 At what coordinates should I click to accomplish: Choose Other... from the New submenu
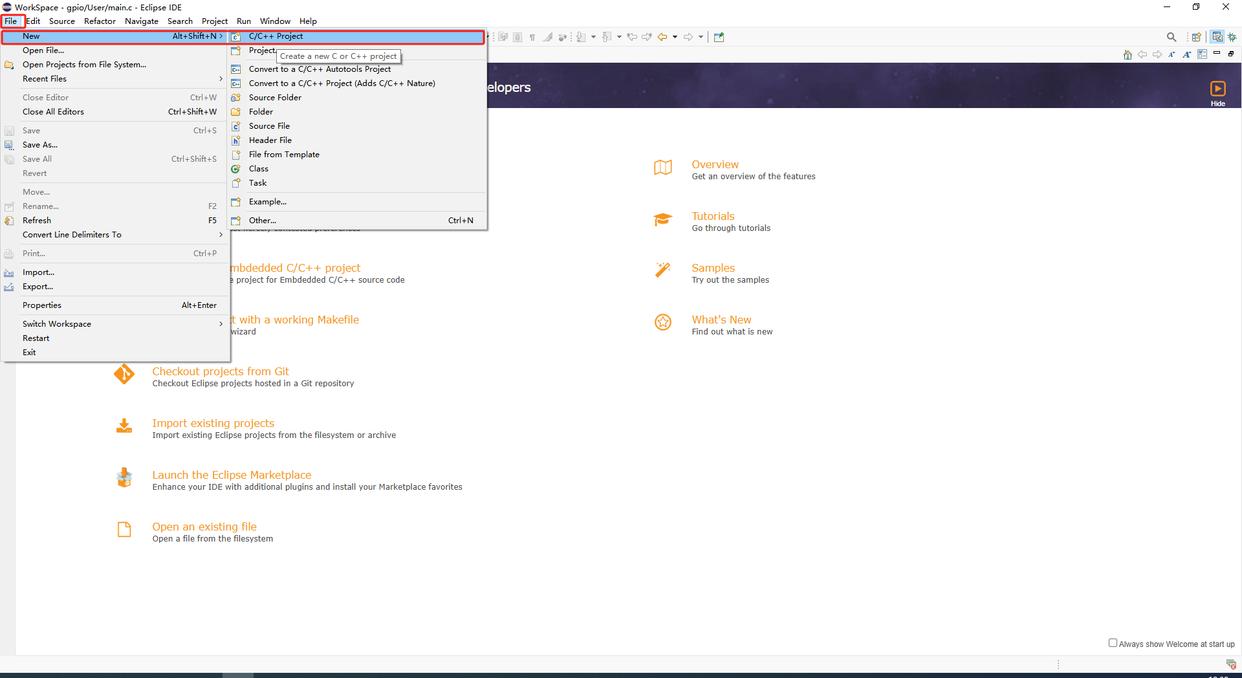(x=357, y=220)
